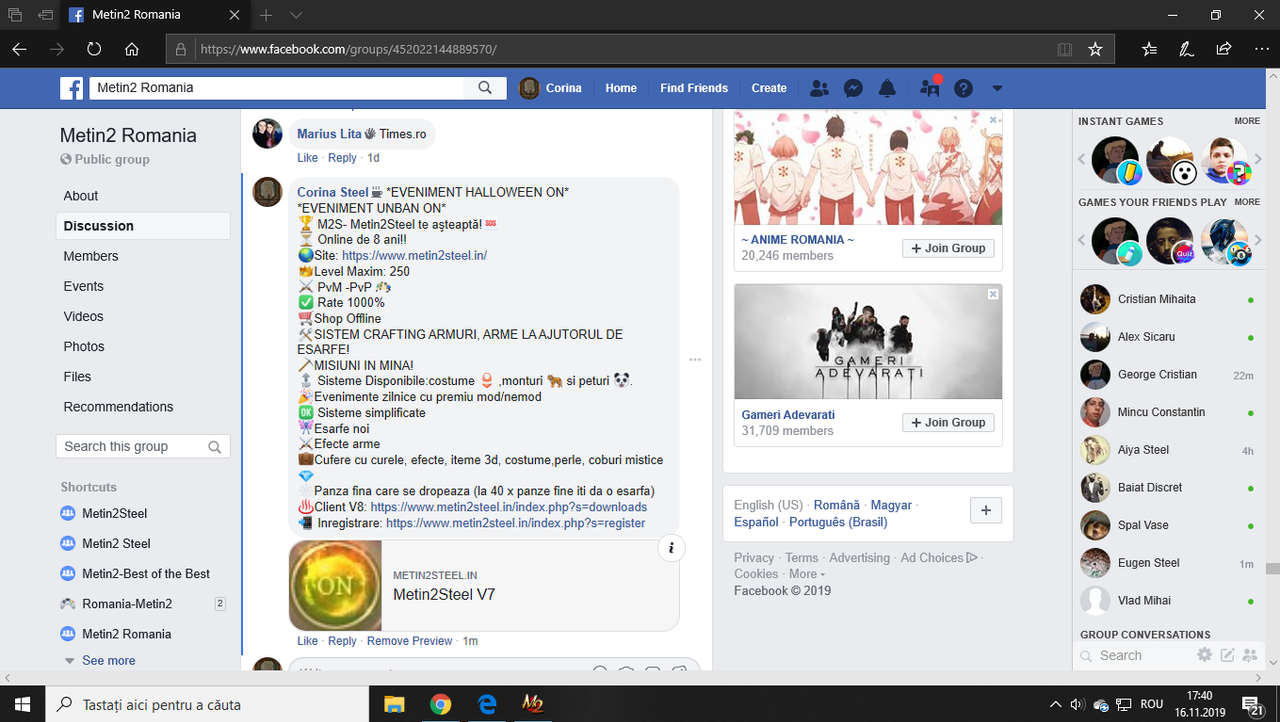This screenshot has width=1280, height=722.
Task: Close the ANIME ROMANIA suggestion
Action: pyautogui.click(x=993, y=120)
